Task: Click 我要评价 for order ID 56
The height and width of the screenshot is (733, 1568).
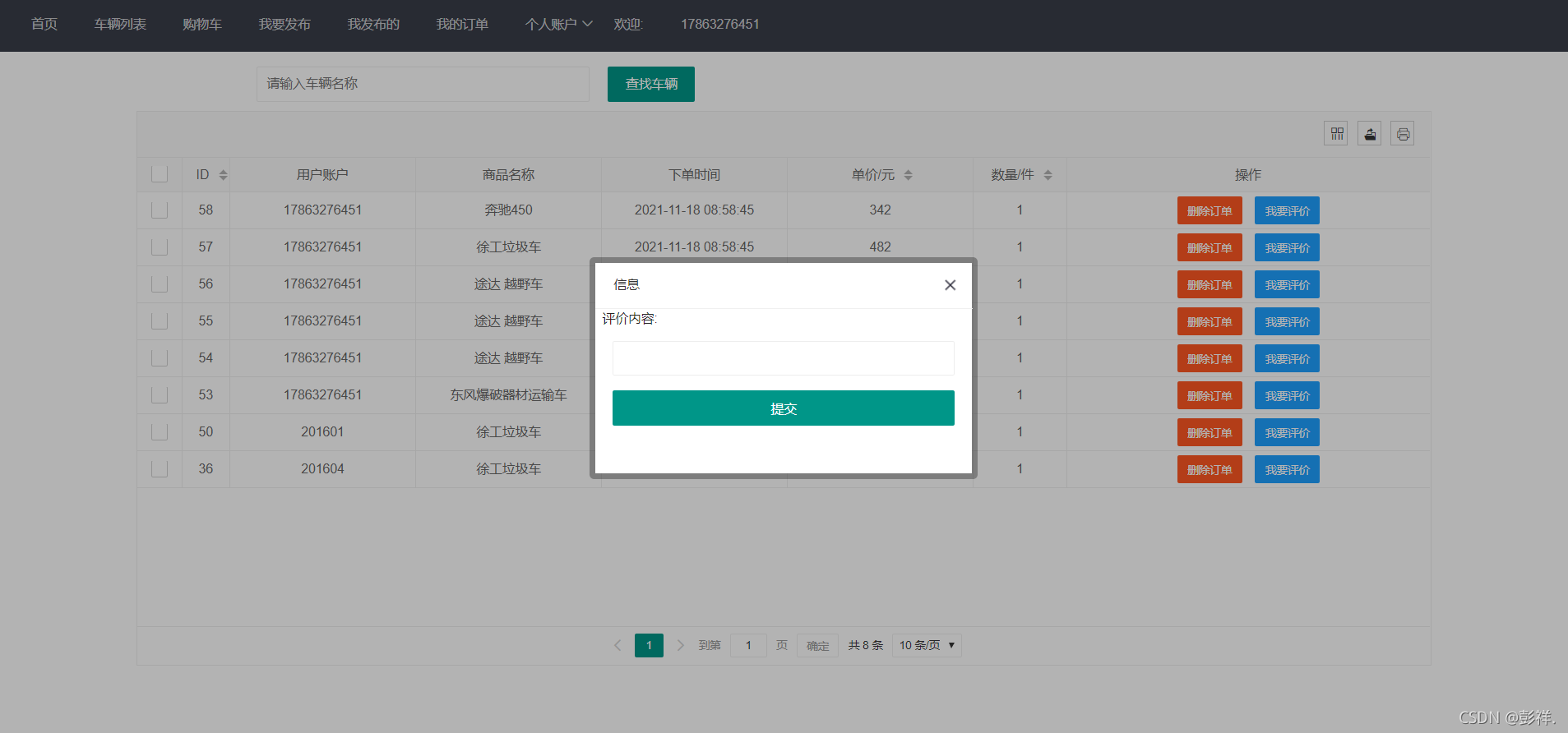Action: click(1287, 284)
